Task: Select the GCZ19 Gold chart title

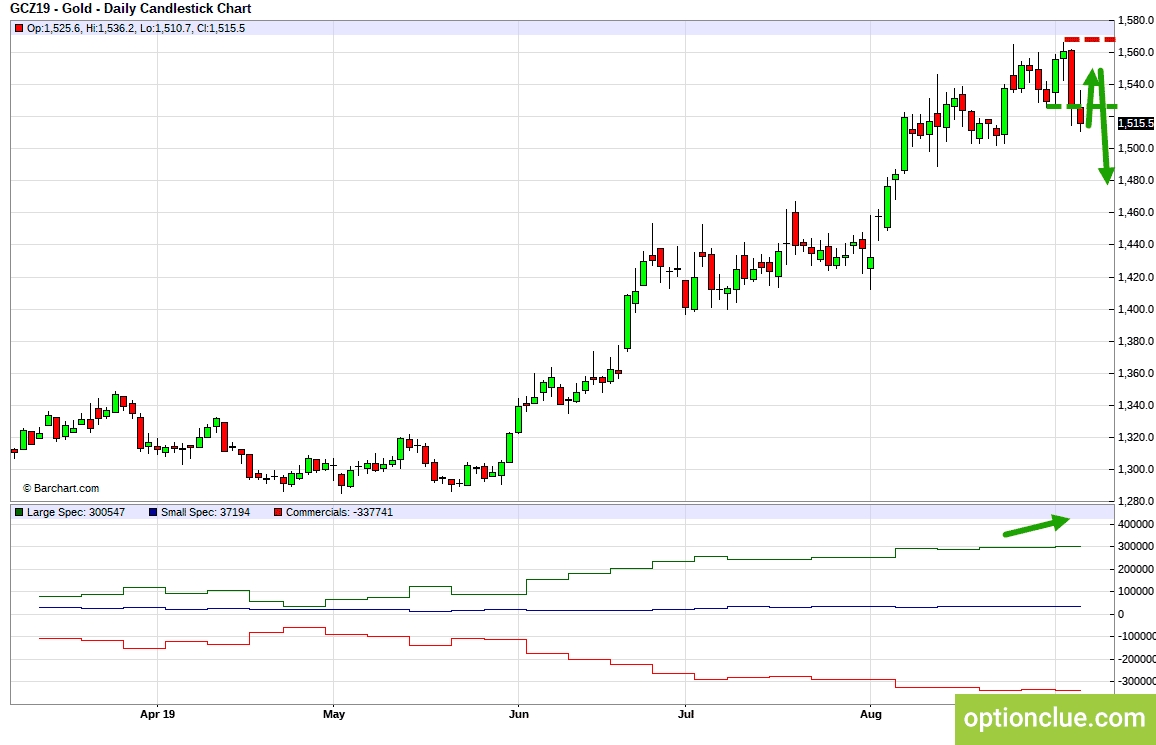Action: [x=130, y=8]
